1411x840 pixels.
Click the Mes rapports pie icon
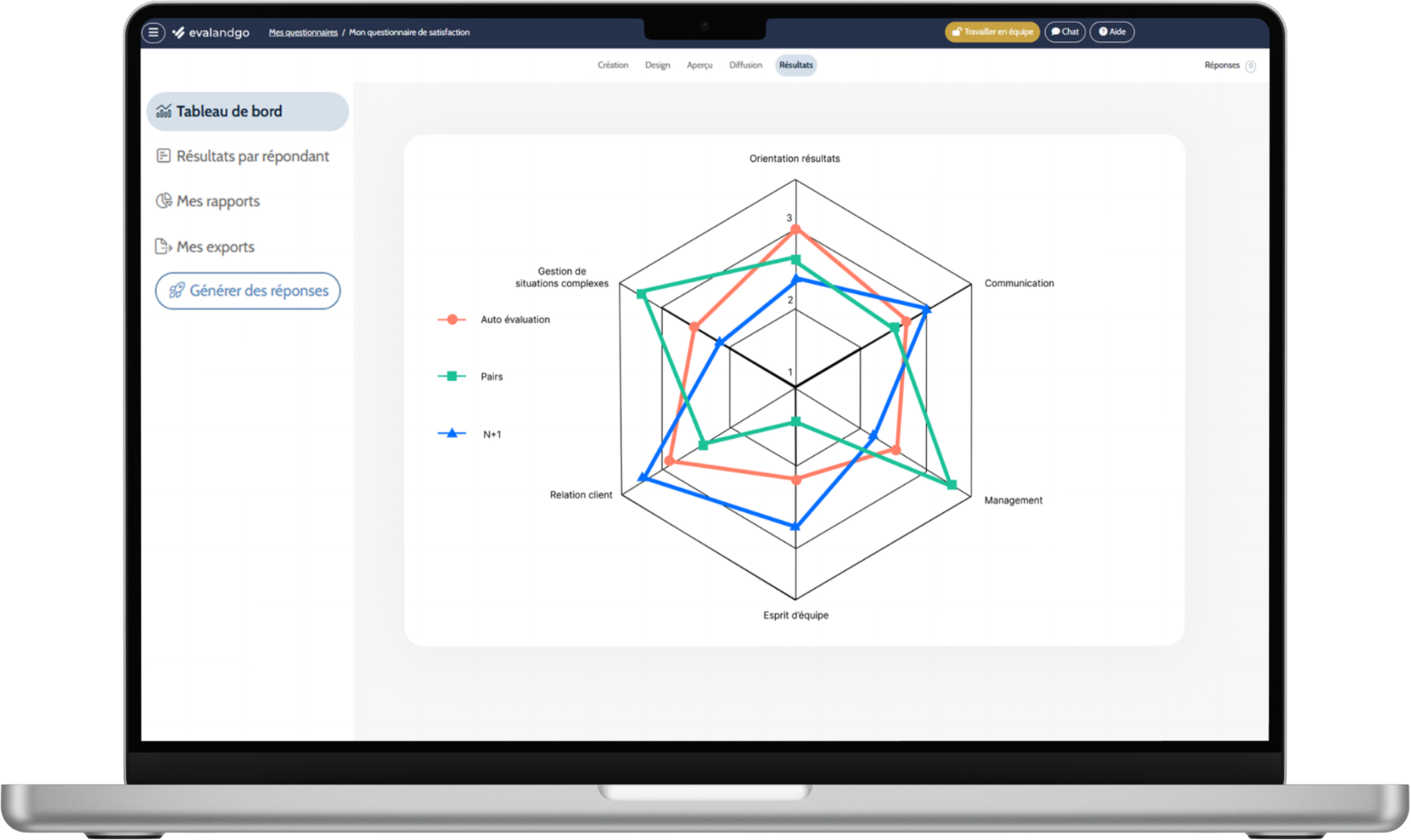[x=163, y=200]
